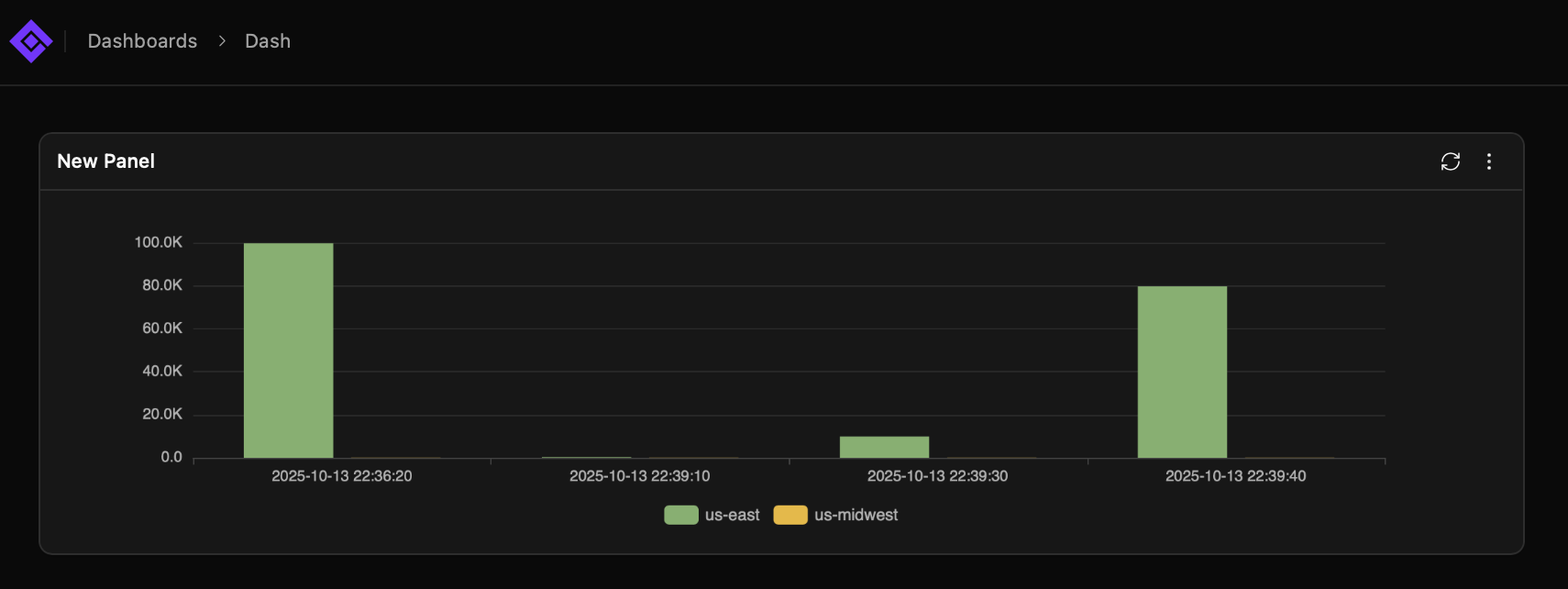The image size is (1568, 589).
Task: Toggle the us-midwest series legend label
Action: pyautogui.click(x=856, y=515)
